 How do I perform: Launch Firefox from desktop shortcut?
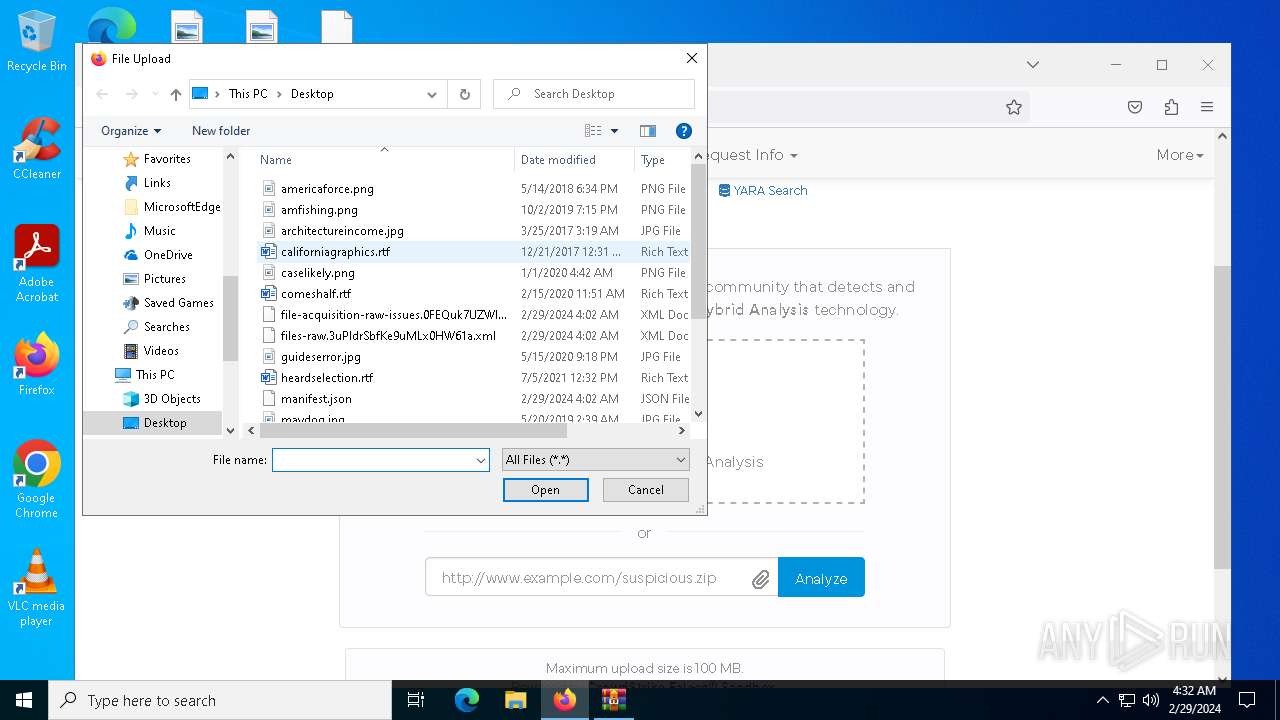(37, 365)
